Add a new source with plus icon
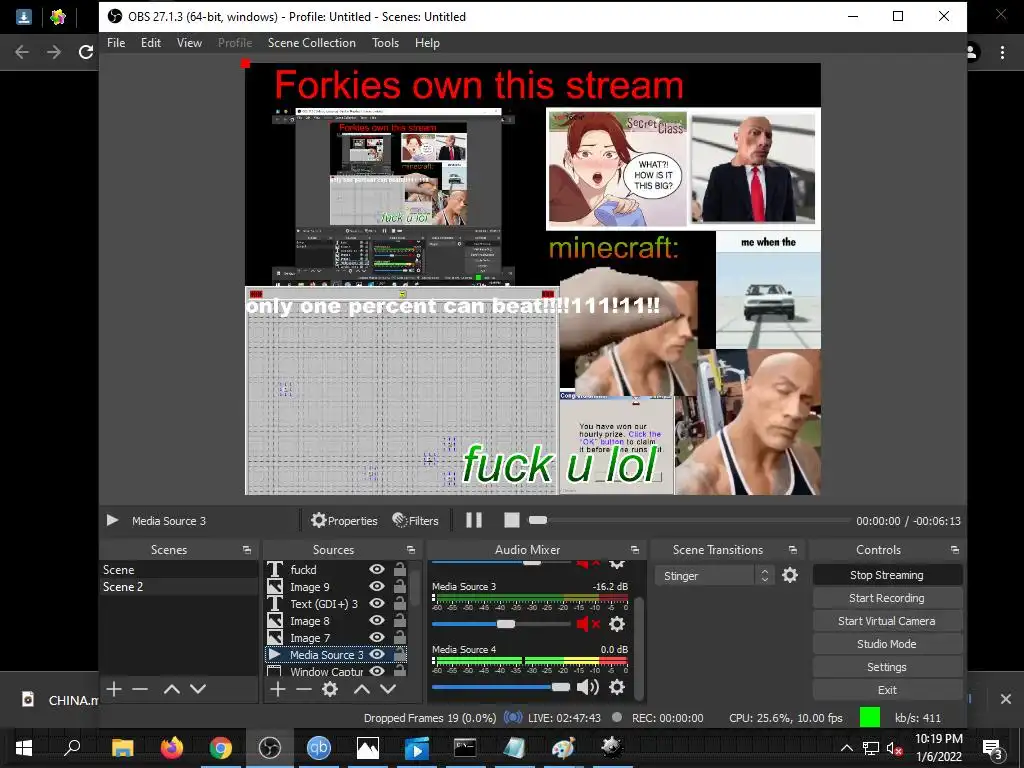Screen dimensions: 1024x768 point(278,689)
